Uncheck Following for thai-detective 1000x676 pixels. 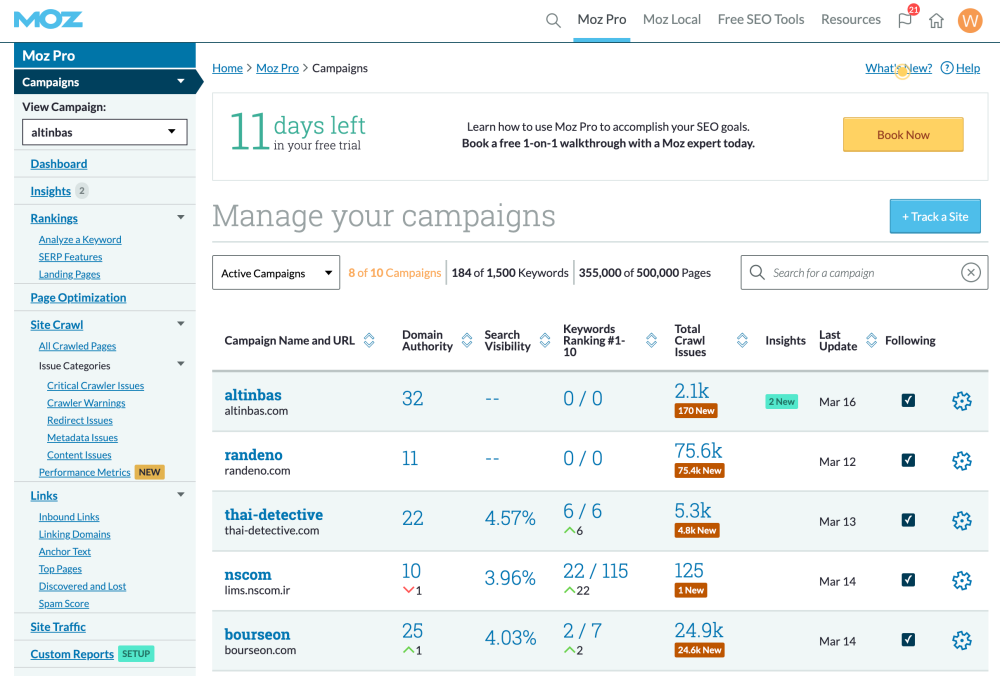pyautogui.click(x=908, y=520)
